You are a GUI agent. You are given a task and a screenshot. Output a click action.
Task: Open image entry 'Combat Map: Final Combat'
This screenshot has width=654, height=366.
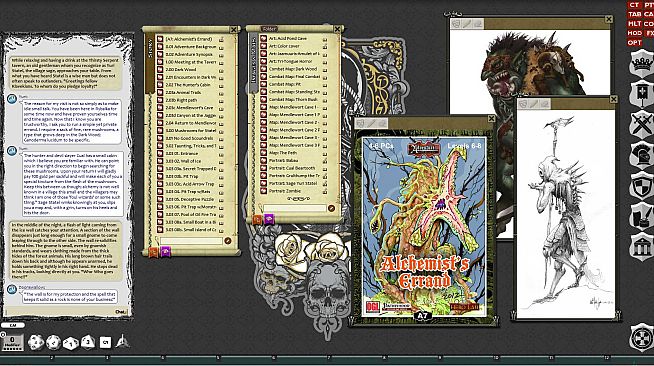pyautogui.click(x=294, y=77)
